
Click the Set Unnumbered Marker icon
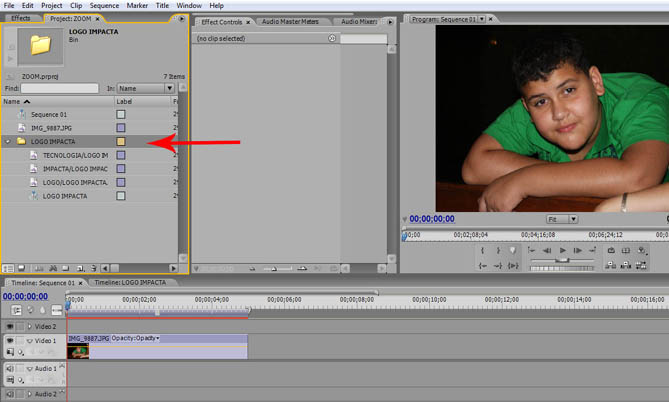(x=513, y=250)
